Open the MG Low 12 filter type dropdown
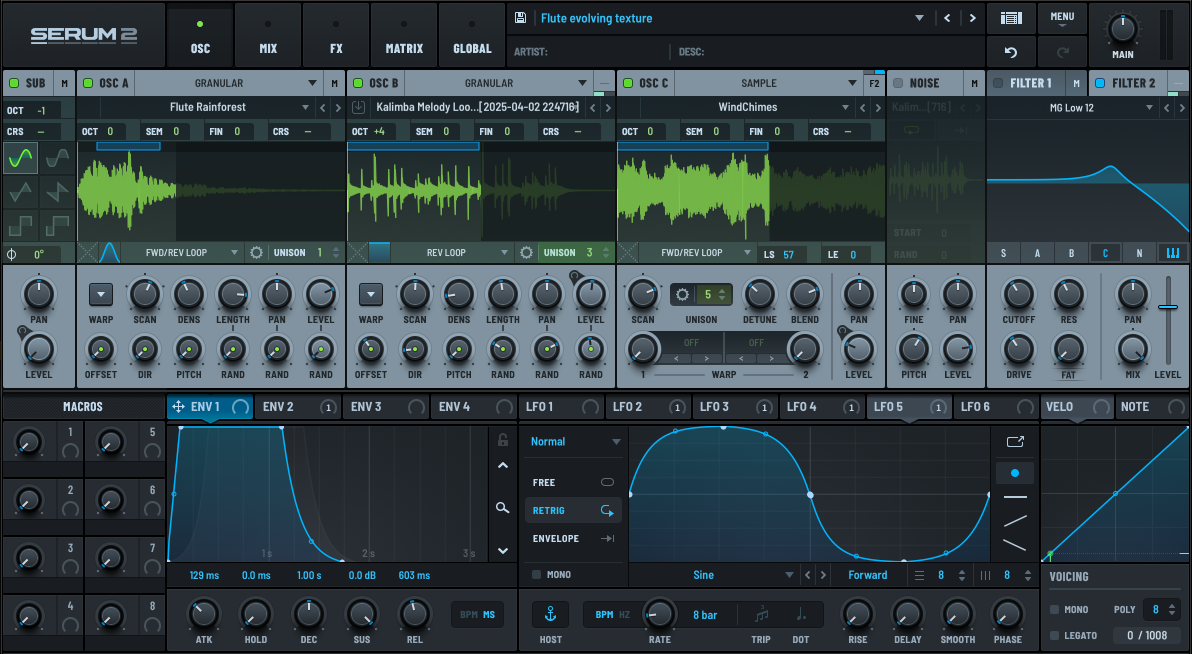This screenshot has width=1192, height=654. click(1149, 108)
